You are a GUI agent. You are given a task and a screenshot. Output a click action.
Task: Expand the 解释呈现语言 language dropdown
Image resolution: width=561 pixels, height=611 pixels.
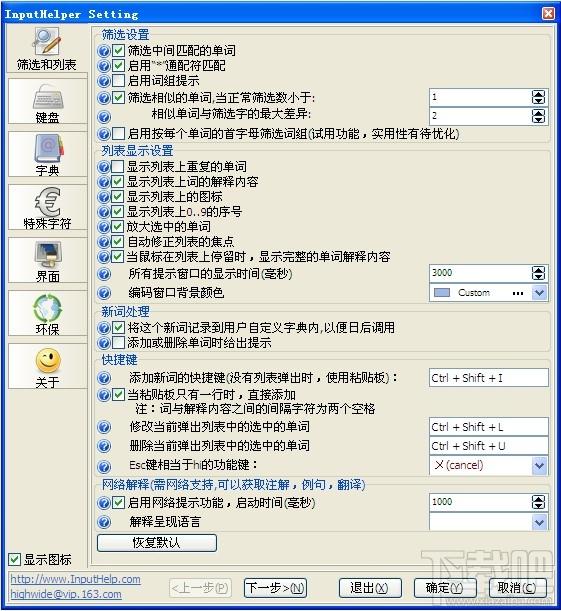click(539, 523)
